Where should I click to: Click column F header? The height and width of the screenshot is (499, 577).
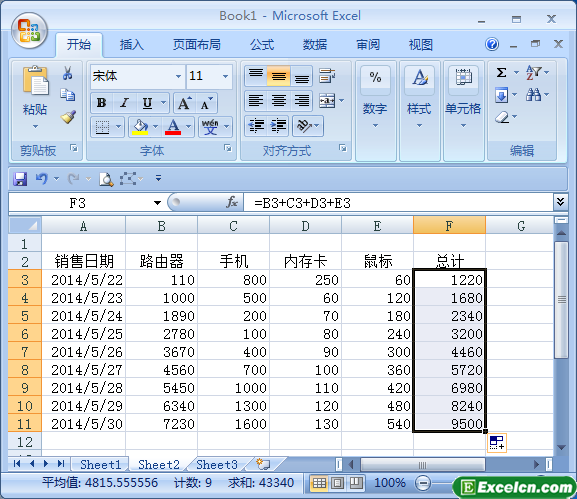pos(449,226)
